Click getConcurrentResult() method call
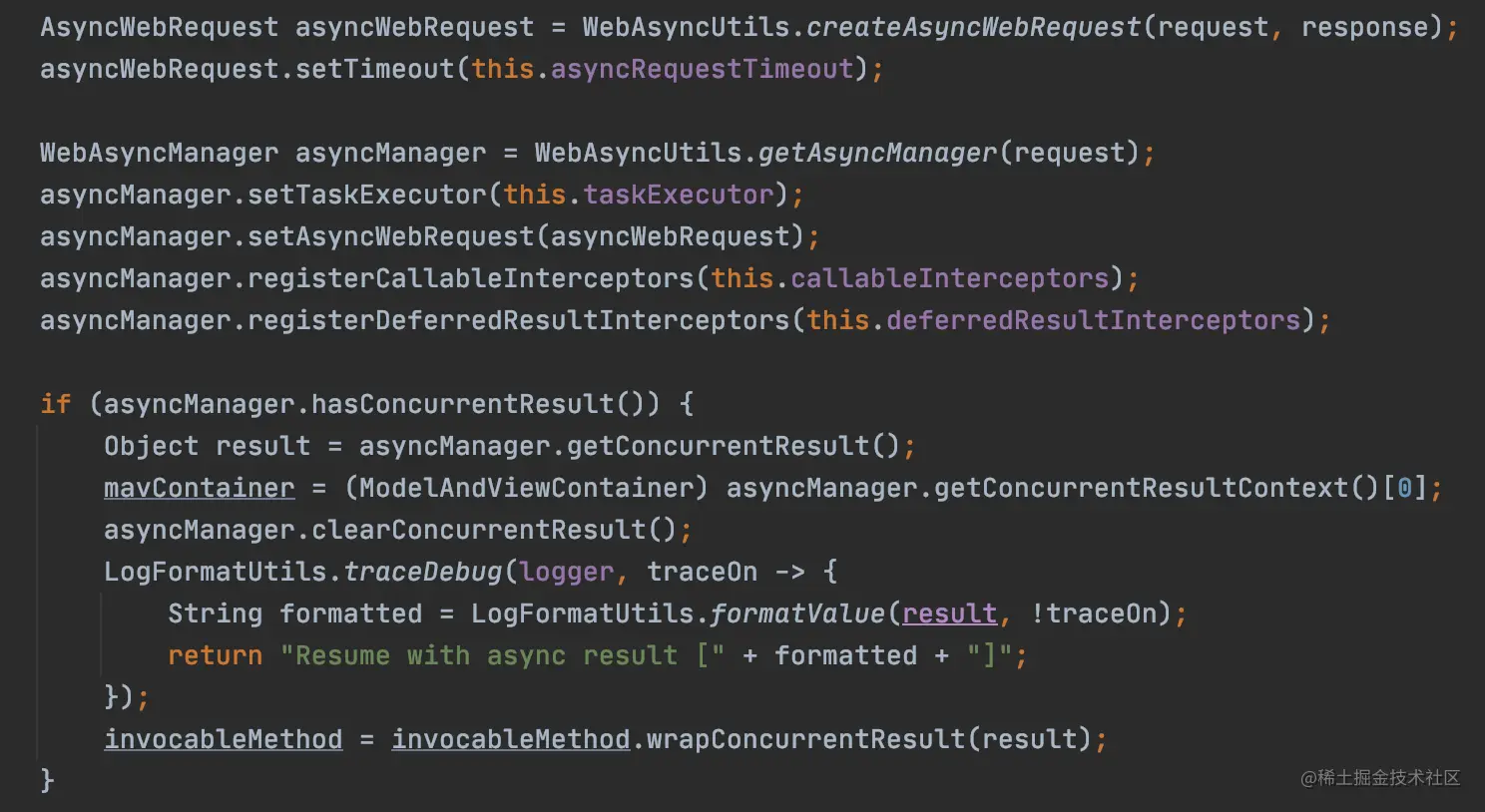1485x812 pixels. coord(734,446)
